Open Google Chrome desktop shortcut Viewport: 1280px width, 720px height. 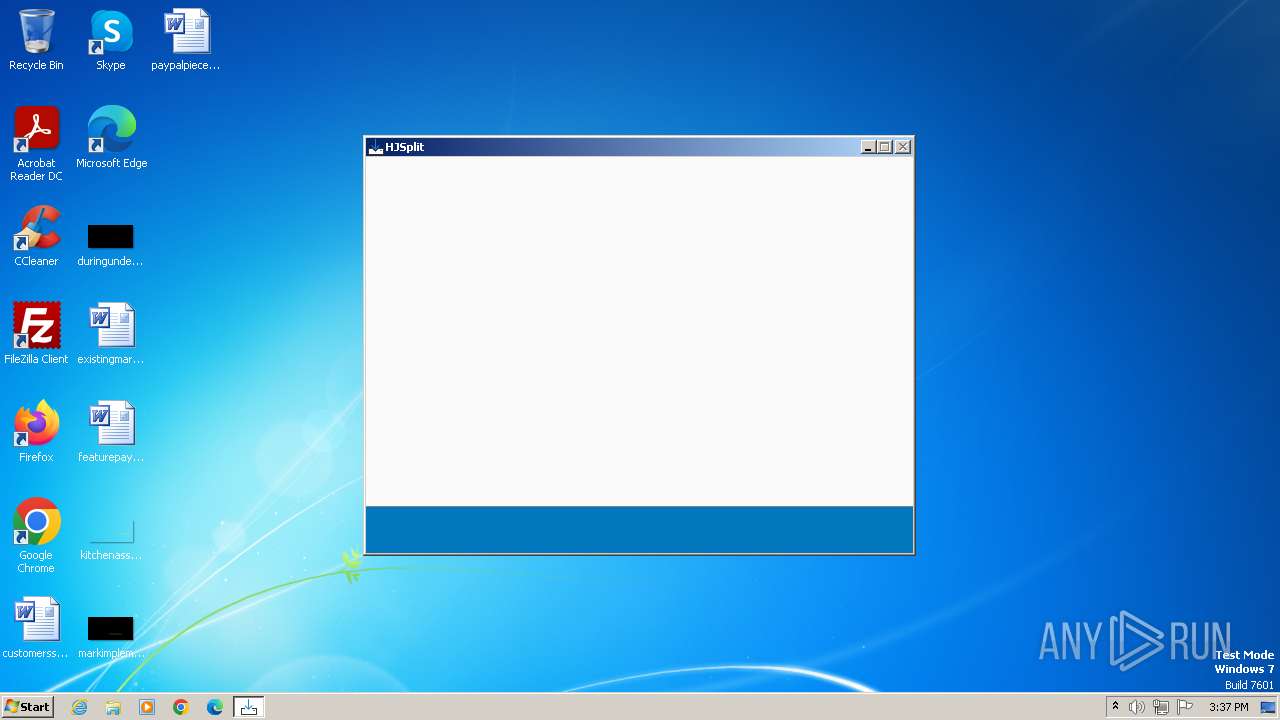click(x=36, y=536)
